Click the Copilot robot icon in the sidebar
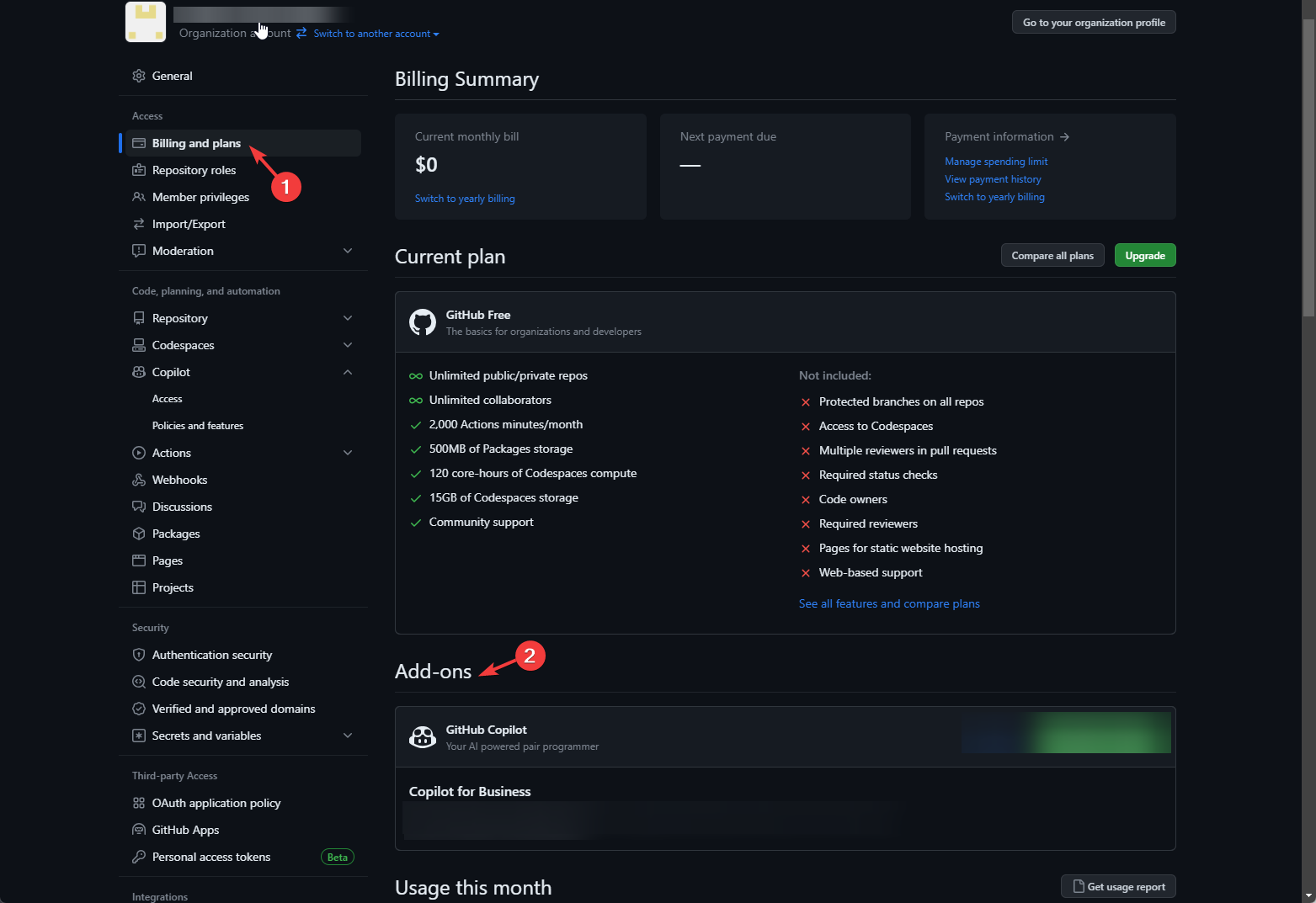This screenshot has width=1316, height=903. [139, 372]
